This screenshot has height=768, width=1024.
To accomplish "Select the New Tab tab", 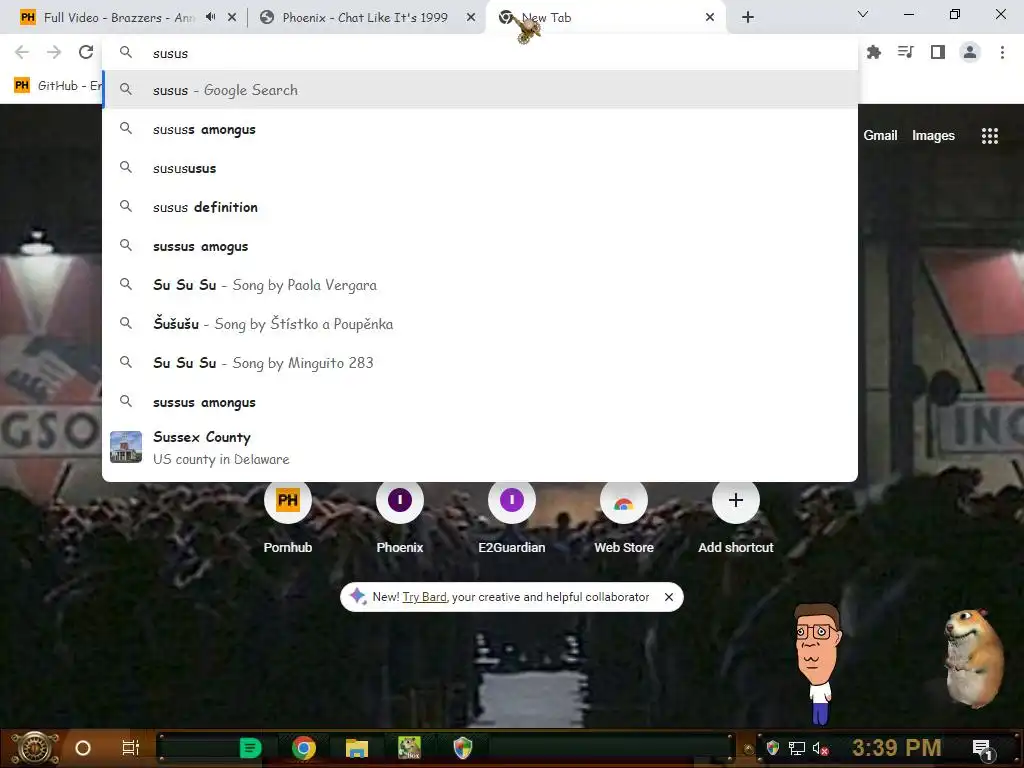I will (x=604, y=18).
